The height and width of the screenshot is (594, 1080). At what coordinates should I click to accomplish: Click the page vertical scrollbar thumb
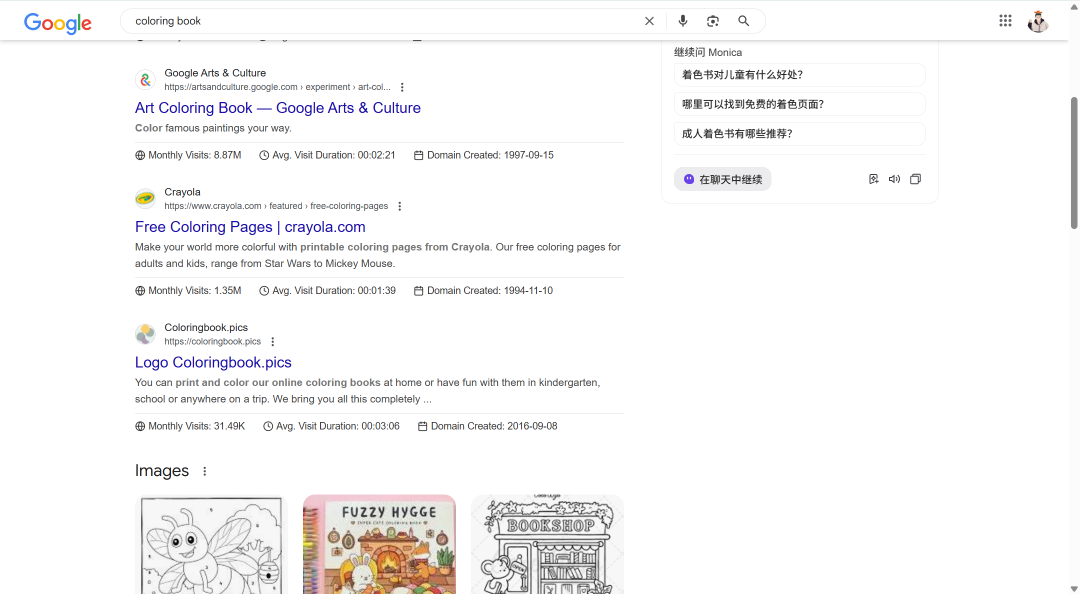click(1073, 163)
